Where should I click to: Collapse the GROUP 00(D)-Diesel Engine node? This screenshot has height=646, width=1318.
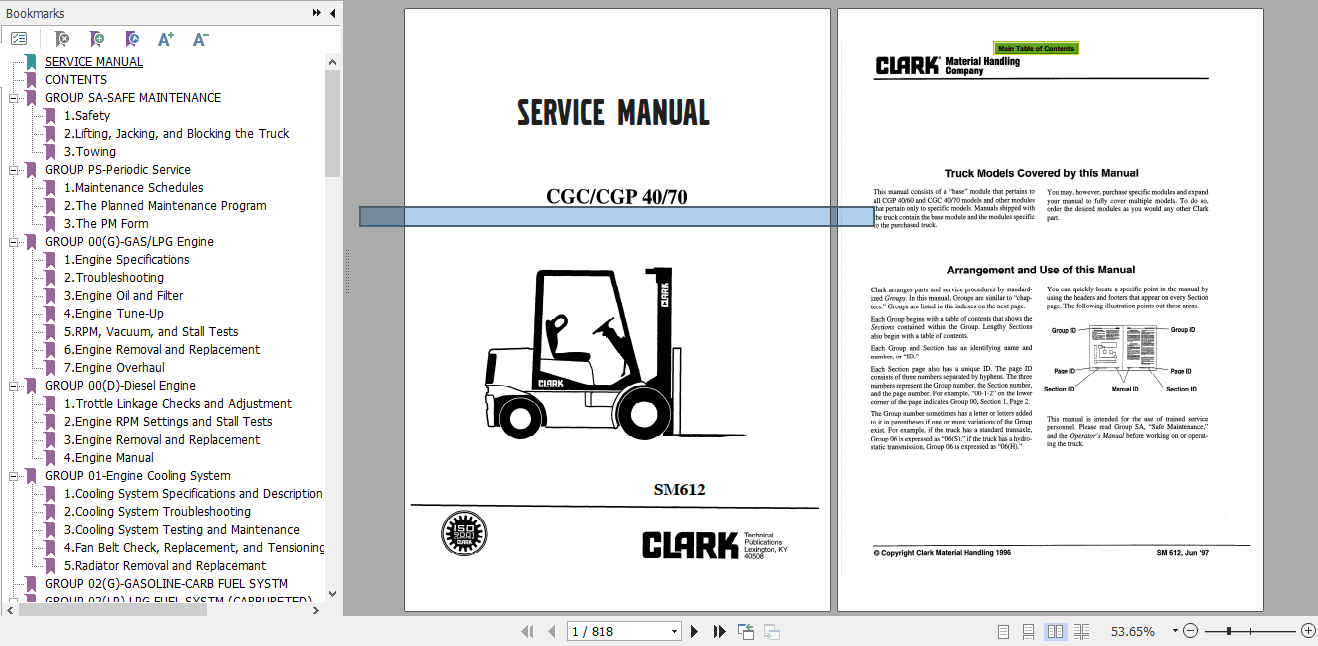coord(14,386)
